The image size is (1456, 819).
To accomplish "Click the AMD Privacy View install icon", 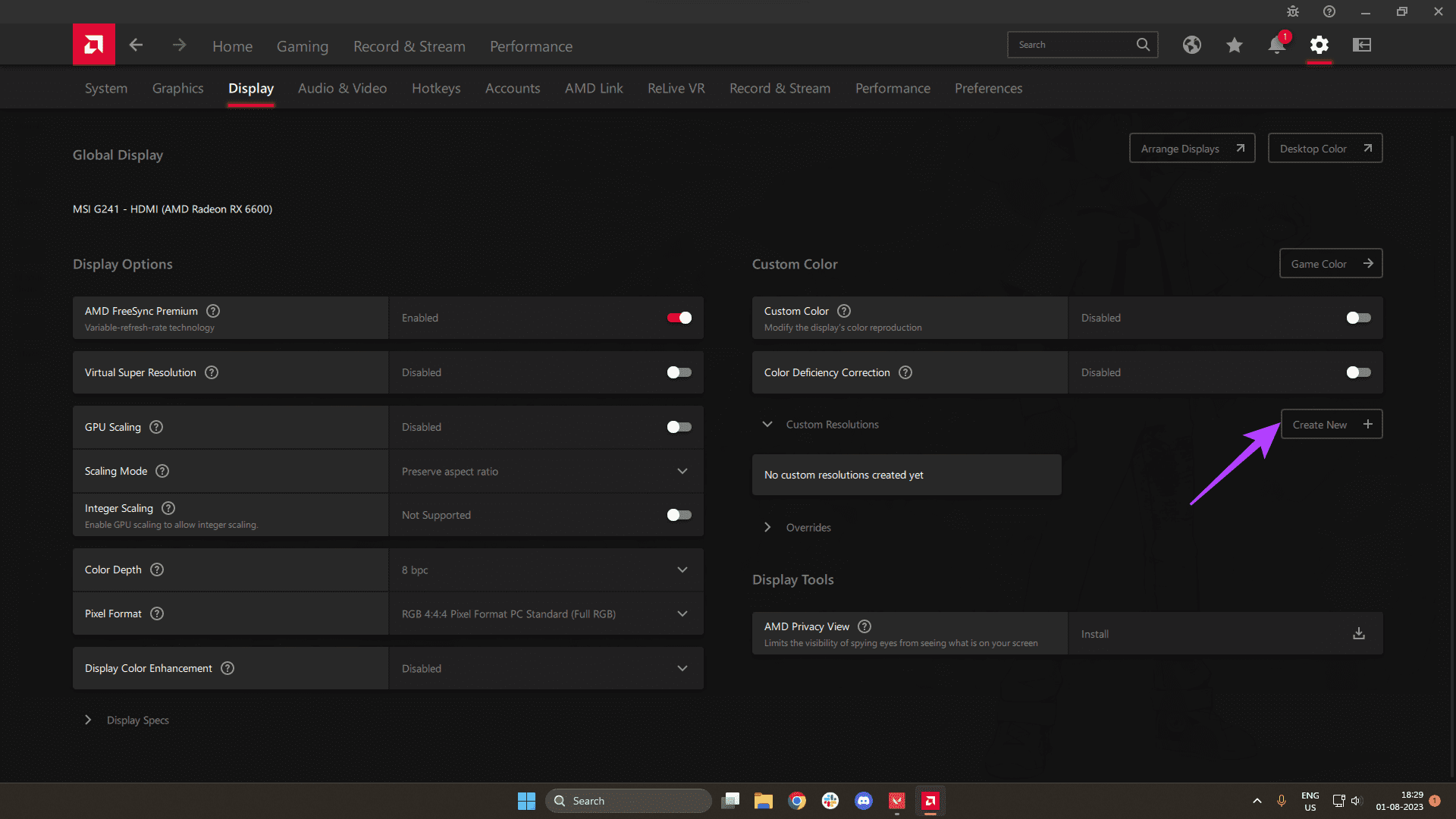I will pyautogui.click(x=1358, y=633).
